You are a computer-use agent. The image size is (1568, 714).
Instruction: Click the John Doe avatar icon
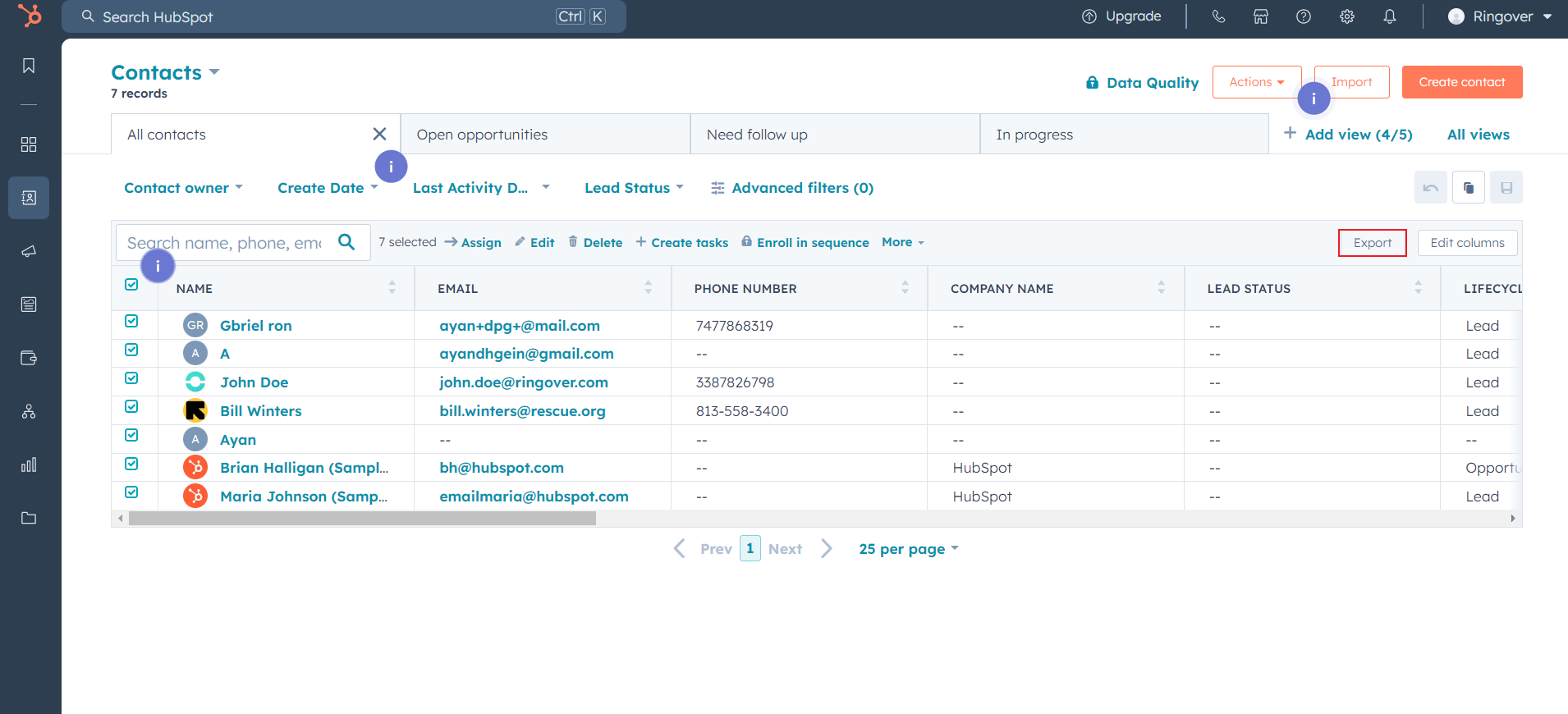(195, 382)
